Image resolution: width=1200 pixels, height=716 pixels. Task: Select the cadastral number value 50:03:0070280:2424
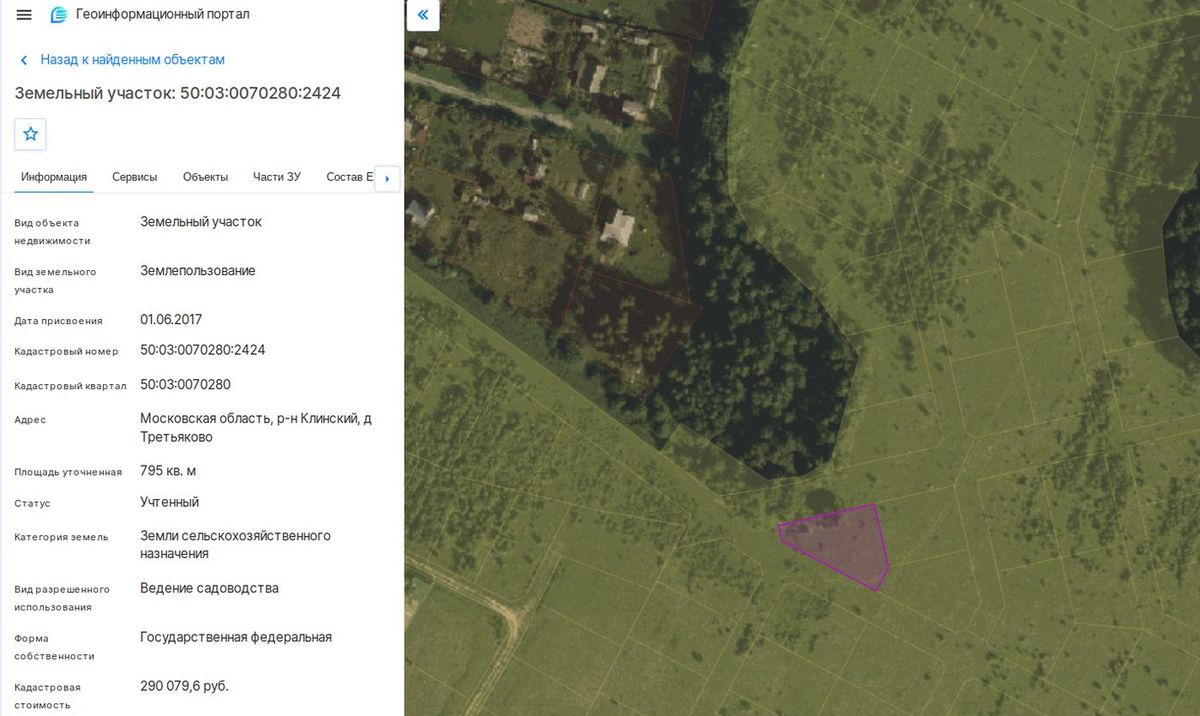point(203,350)
